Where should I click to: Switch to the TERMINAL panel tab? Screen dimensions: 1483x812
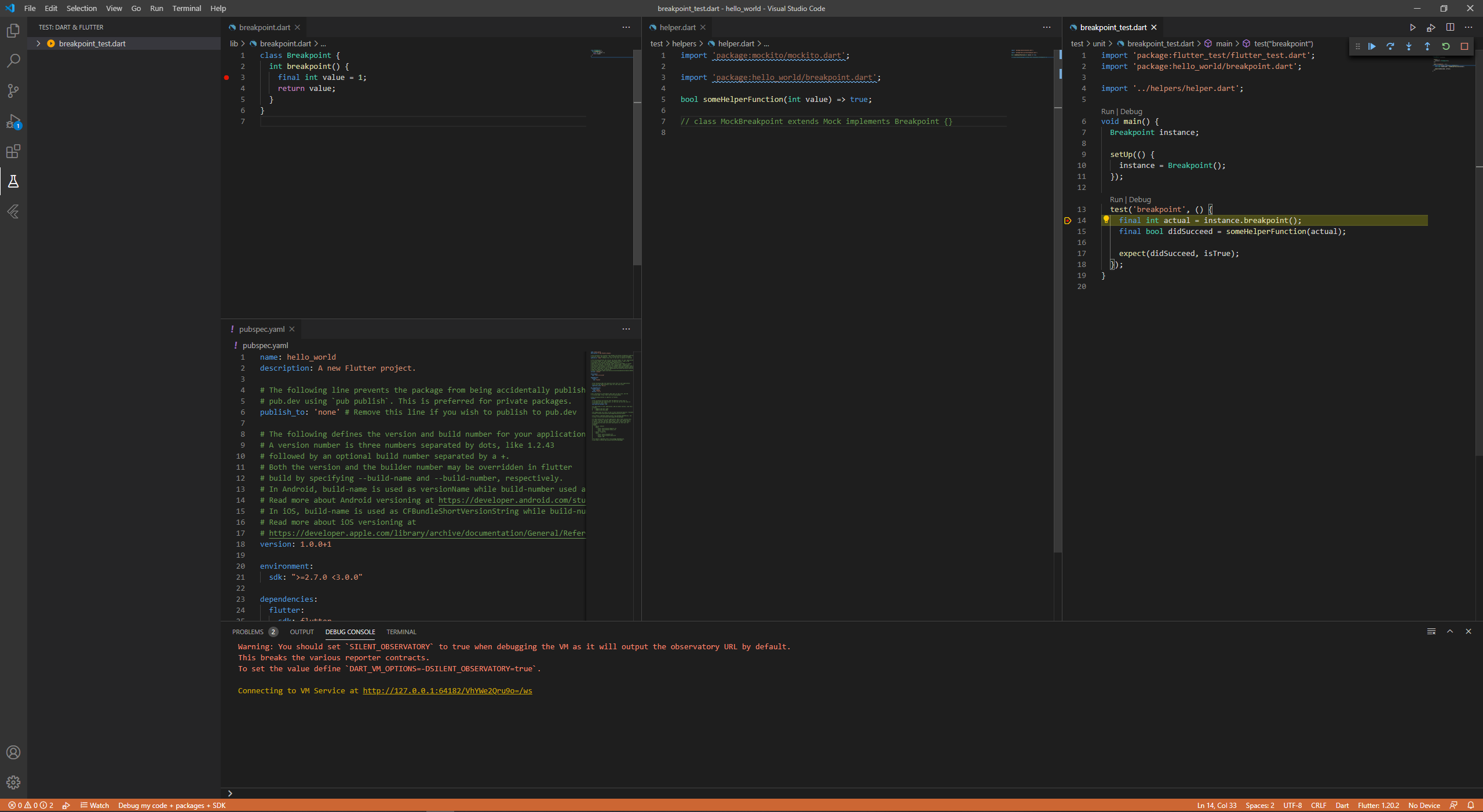click(x=401, y=632)
